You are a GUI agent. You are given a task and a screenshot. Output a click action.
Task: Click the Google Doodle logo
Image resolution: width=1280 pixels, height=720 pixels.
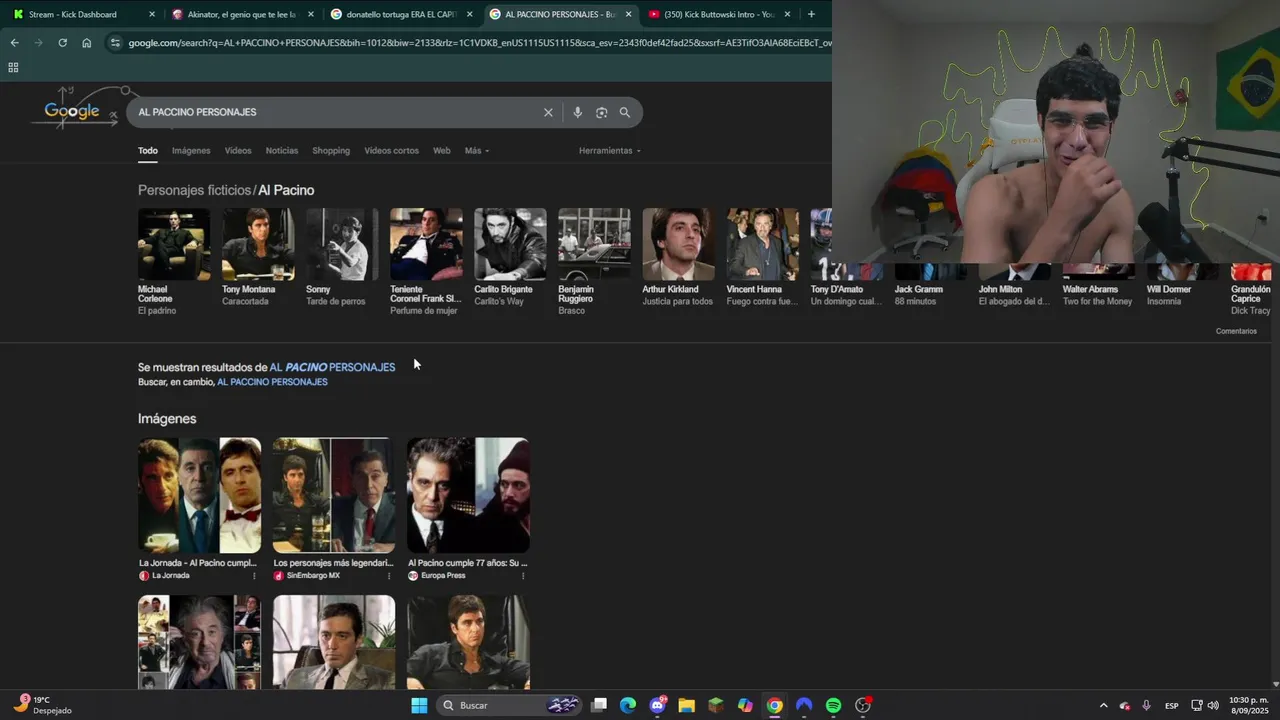(x=72, y=108)
